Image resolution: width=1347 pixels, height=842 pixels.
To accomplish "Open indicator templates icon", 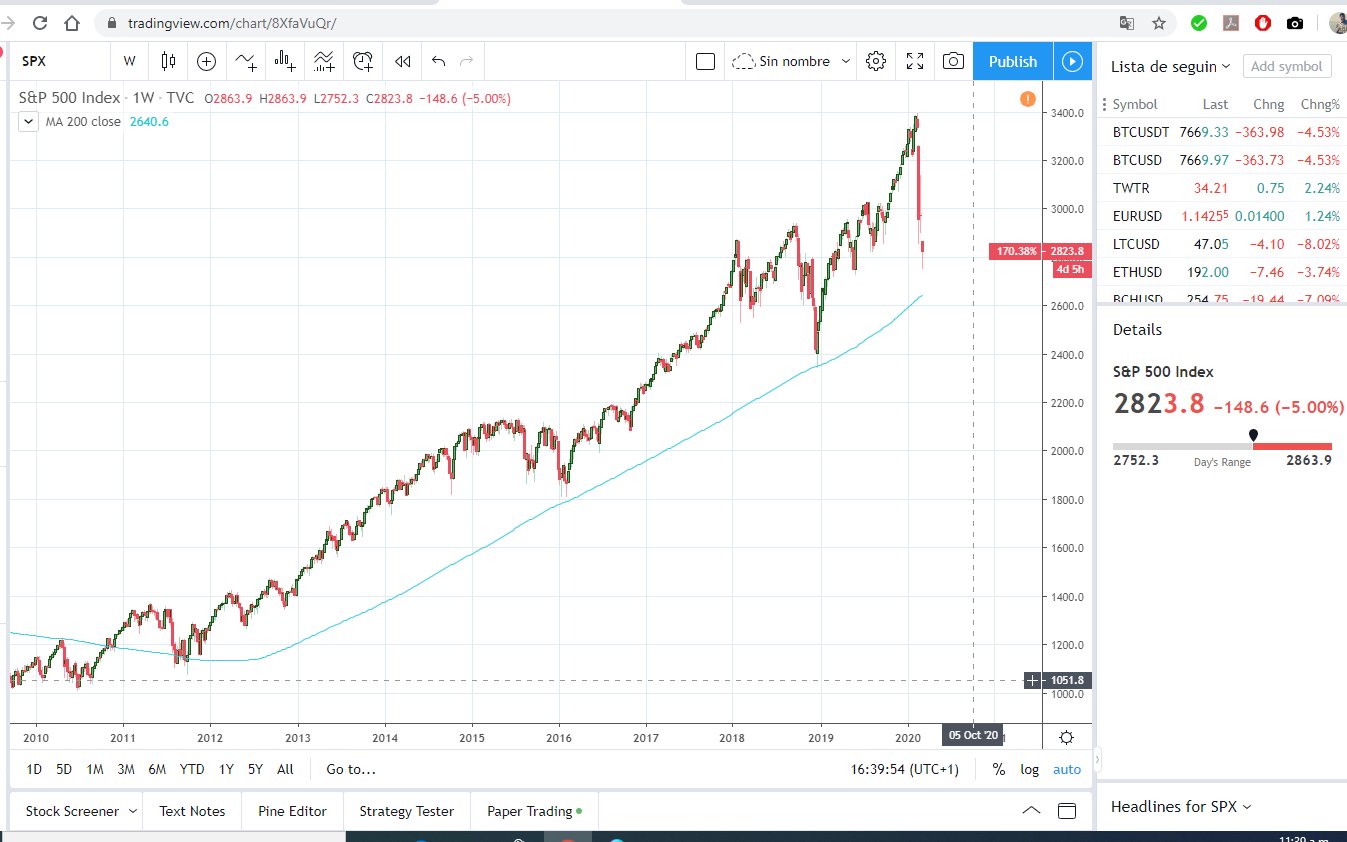I will (324, 61).
